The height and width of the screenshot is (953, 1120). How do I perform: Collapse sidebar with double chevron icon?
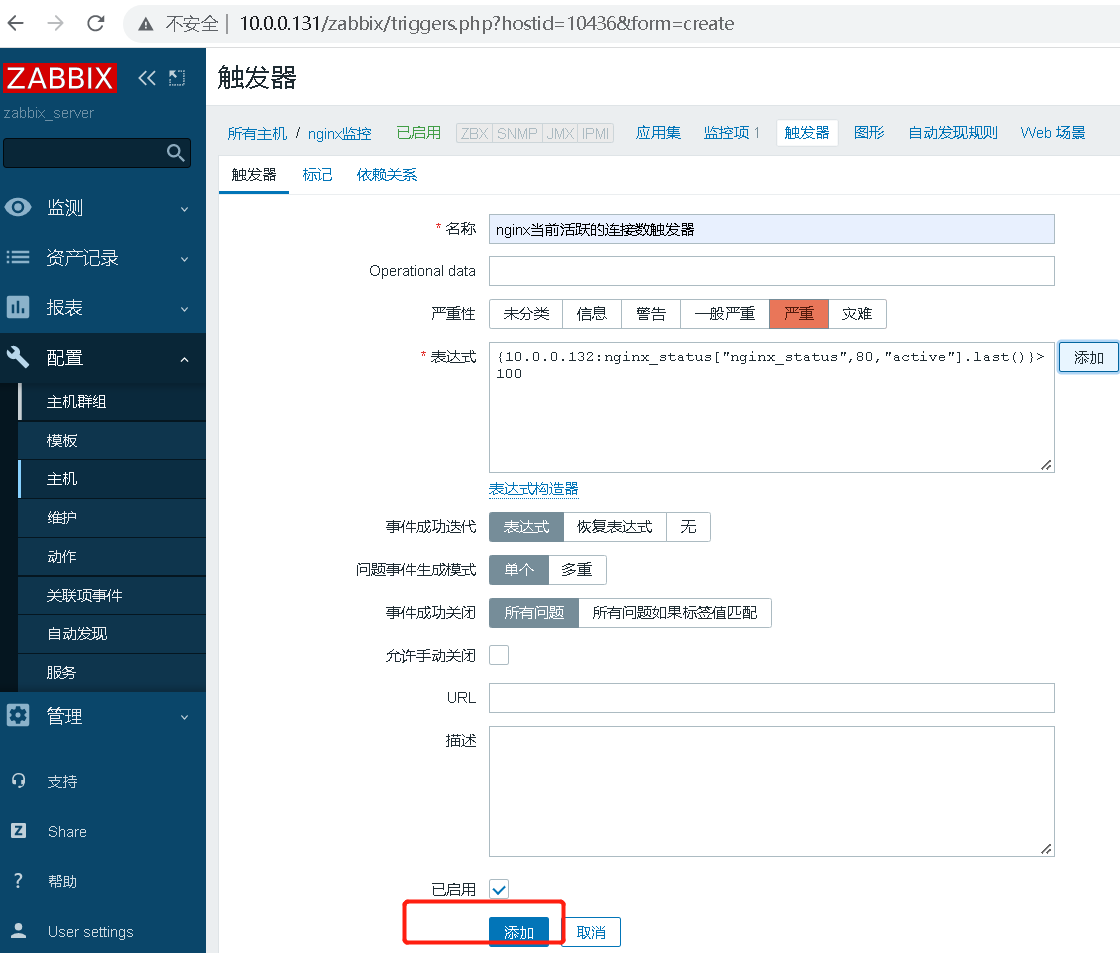coord(146,78)
